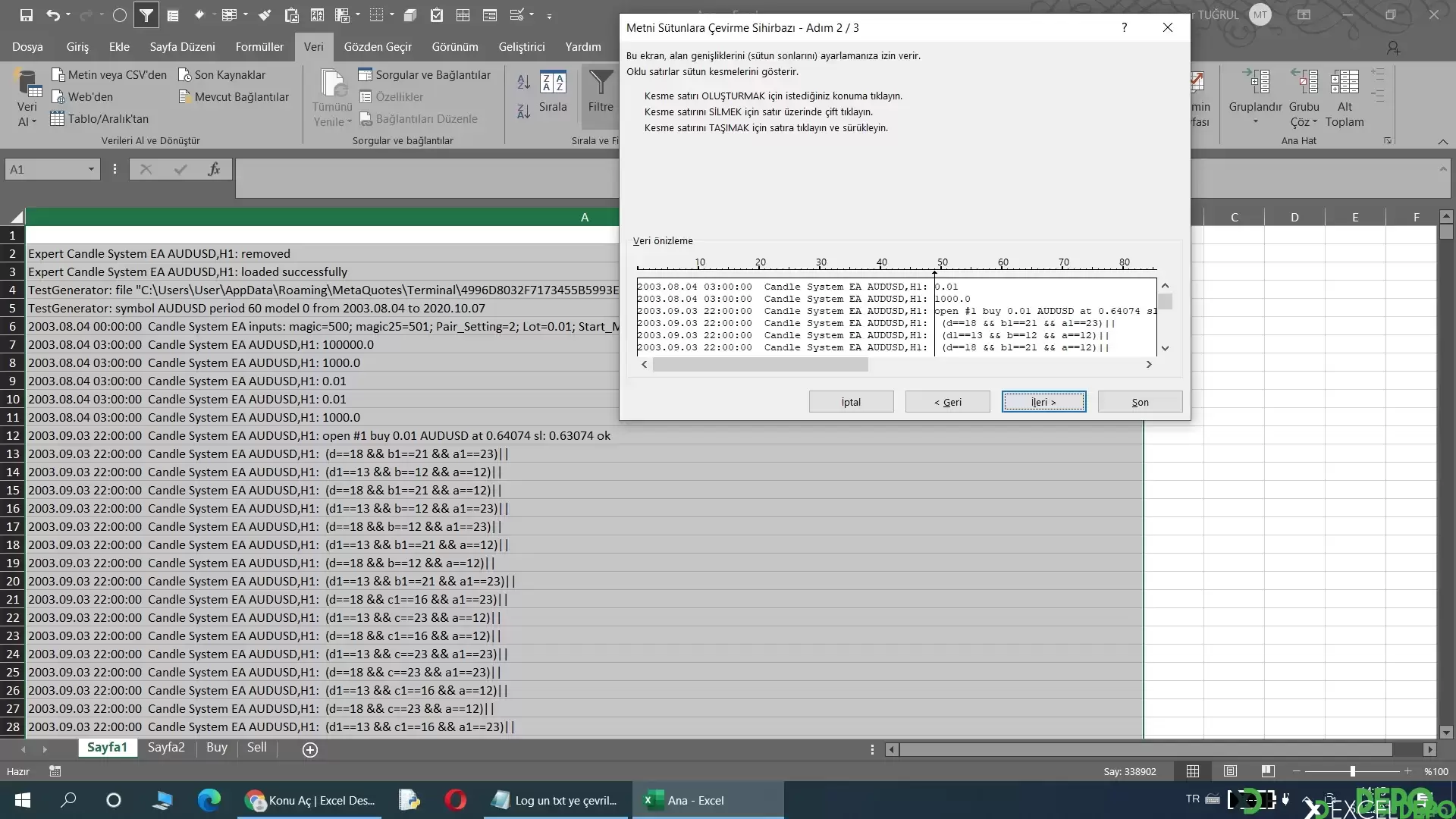Select the Buy sheet tab
The width and height of the screenshot is (1456, 819).
pyautogui.click(x=216, y=747)
